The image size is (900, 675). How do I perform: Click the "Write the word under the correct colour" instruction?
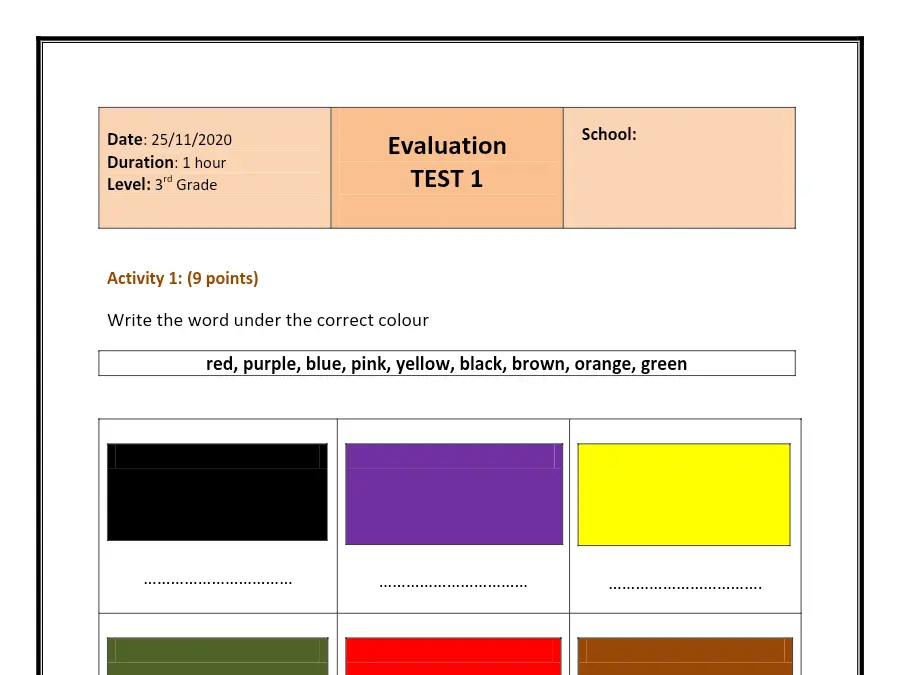(x=268, y=320)
